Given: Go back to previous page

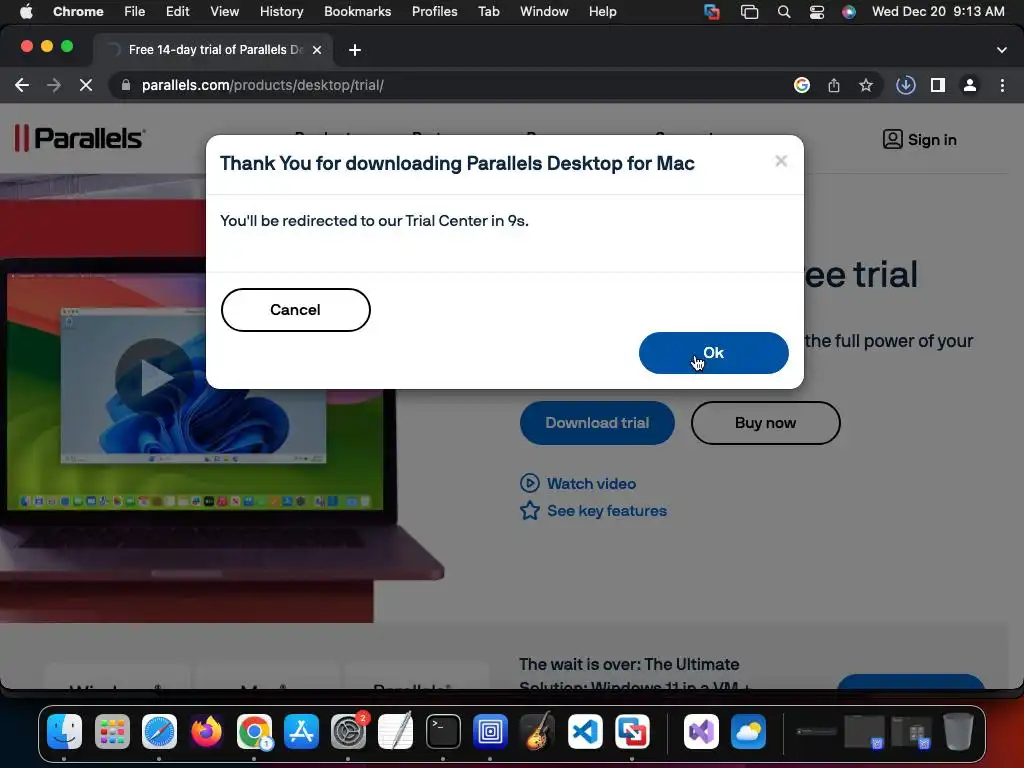Looking at the screenshot, I should pos(22,85).
